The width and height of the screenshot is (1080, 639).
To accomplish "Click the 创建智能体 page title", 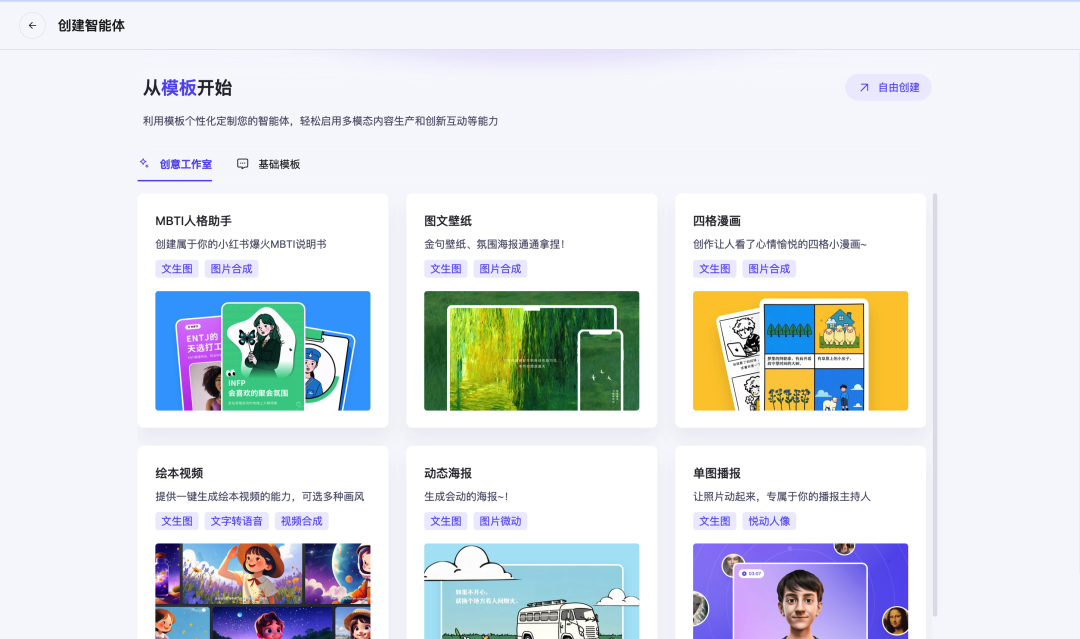I will tap(92, 25).
